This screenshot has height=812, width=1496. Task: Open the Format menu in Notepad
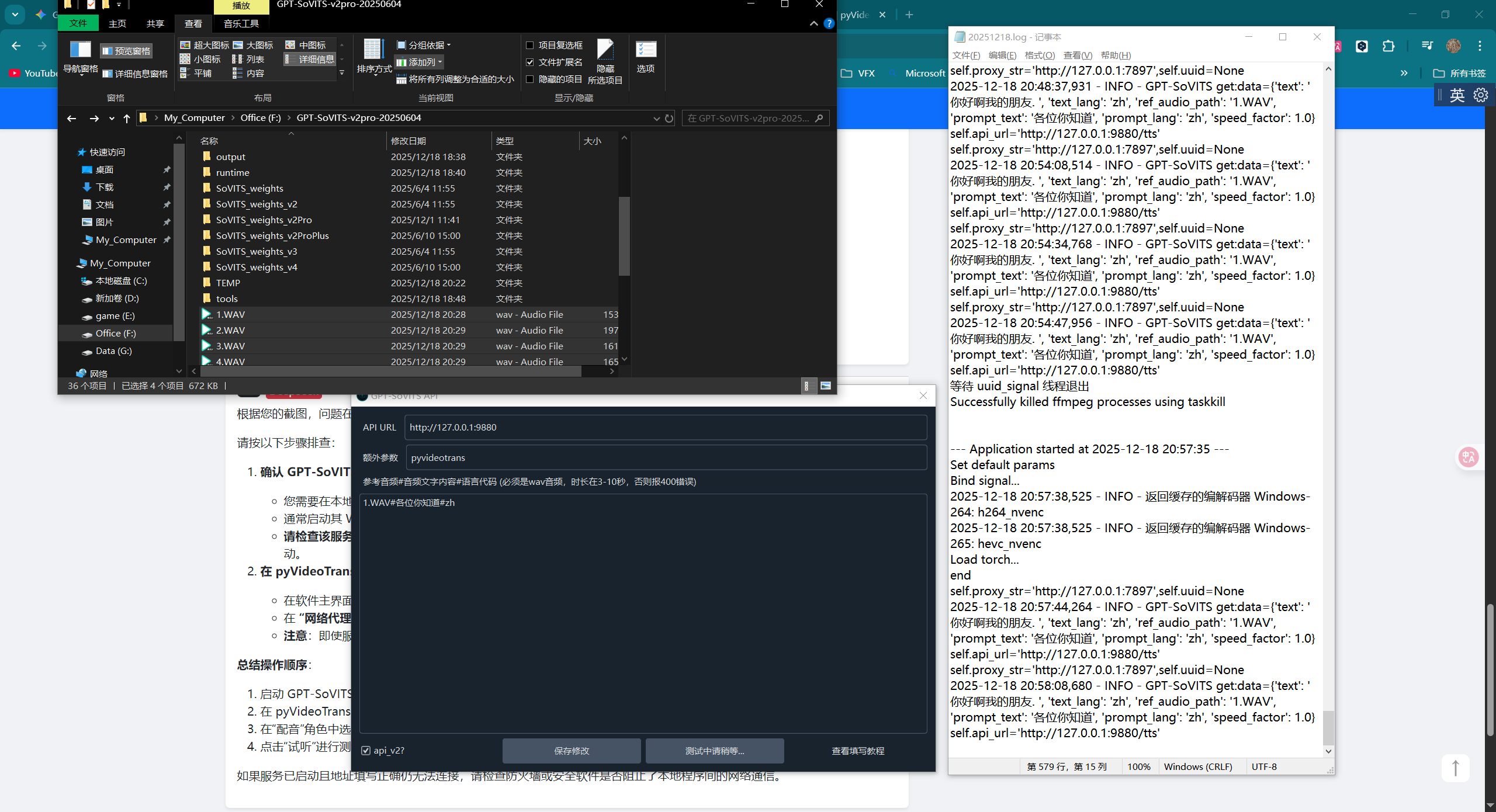(x=1040, y=55)
